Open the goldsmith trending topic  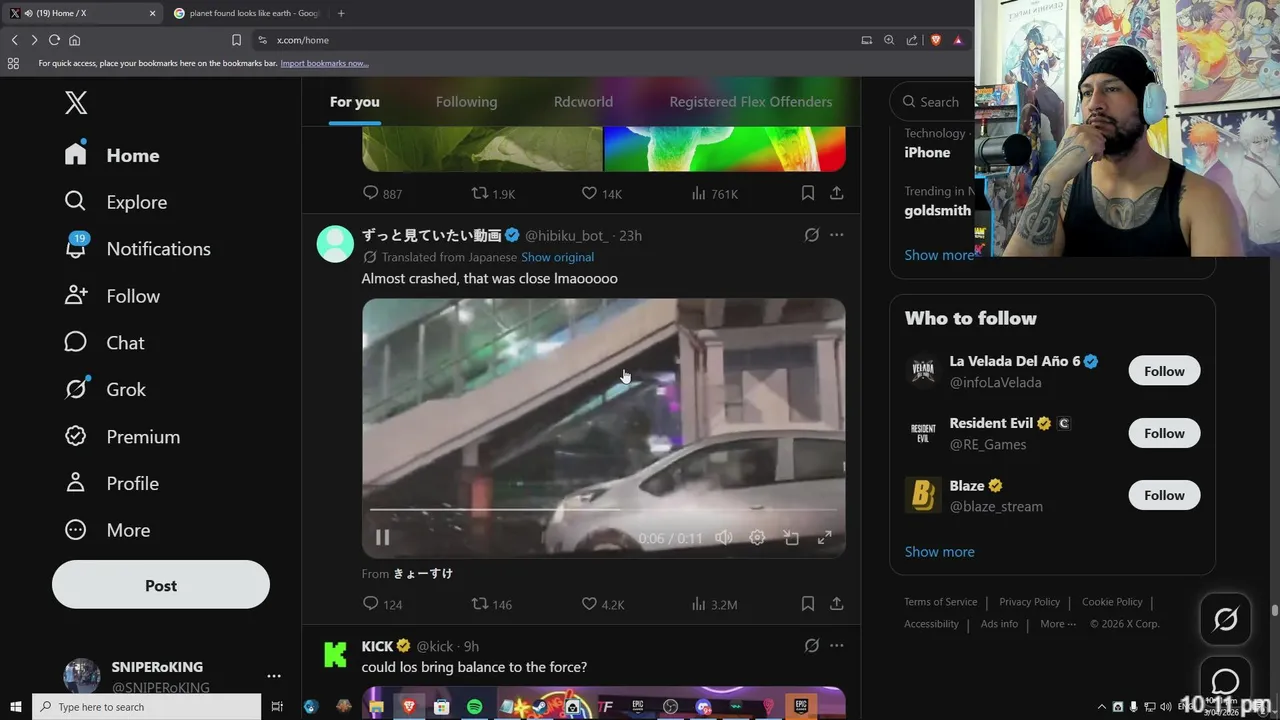coord(938,211)
